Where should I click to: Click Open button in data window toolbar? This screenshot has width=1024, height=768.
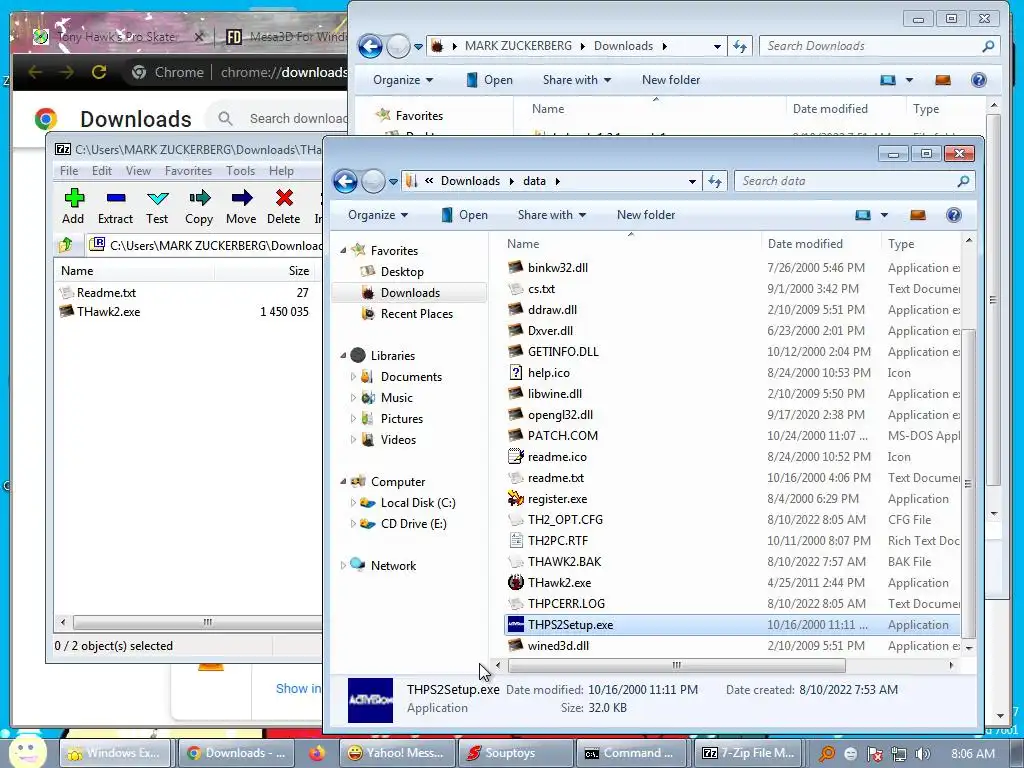(464, 215)
